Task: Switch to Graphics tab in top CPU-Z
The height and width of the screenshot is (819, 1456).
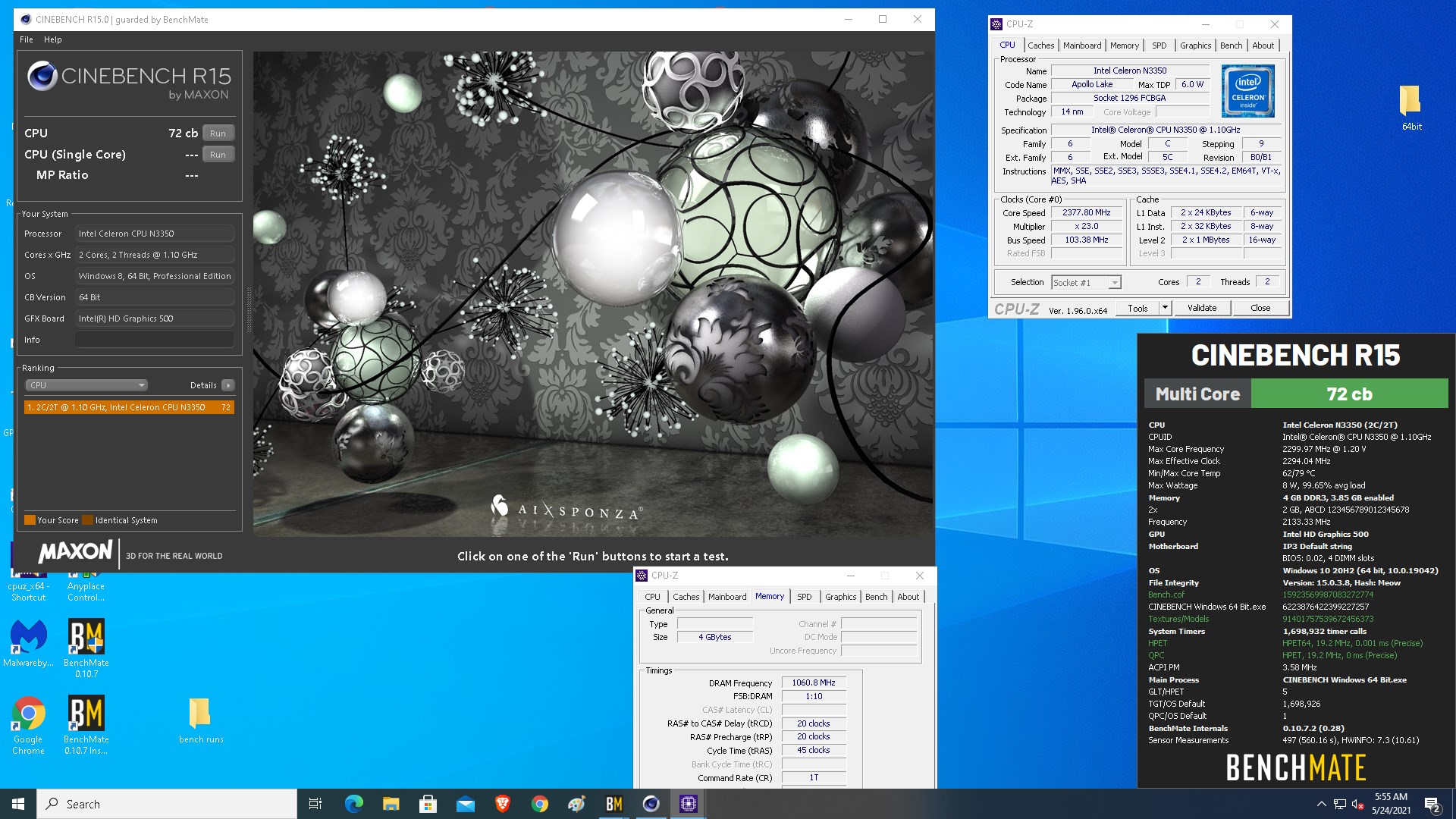Action: pyautogui.click(x=1195, y=45)
